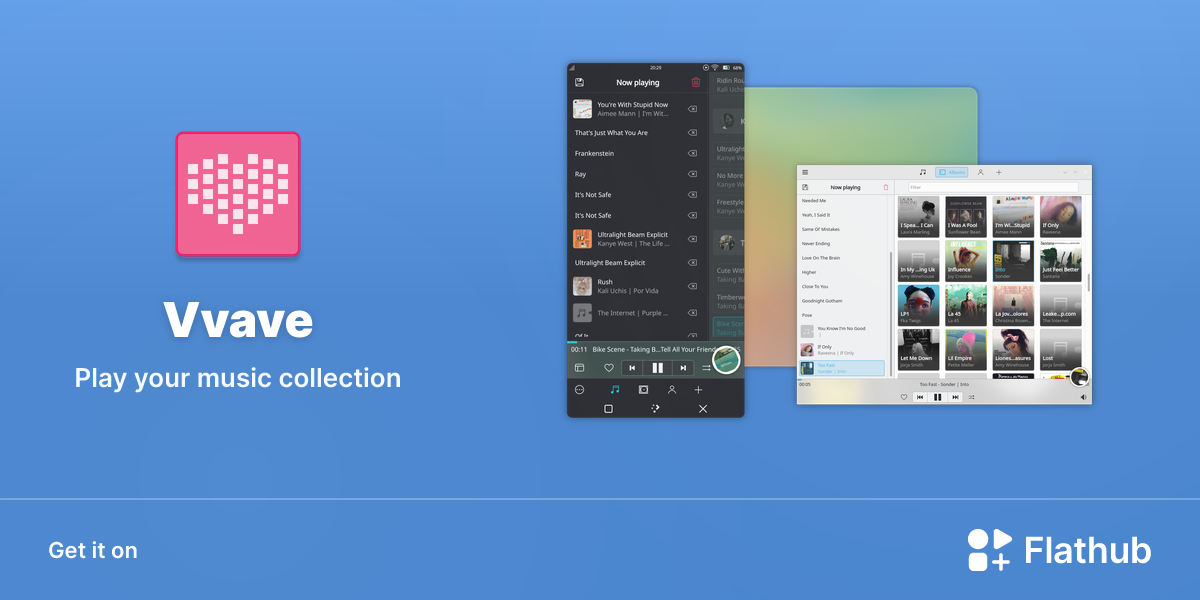
Task: Remove 'That's Just What You Are' from the queue
Action: coord(692,132)
